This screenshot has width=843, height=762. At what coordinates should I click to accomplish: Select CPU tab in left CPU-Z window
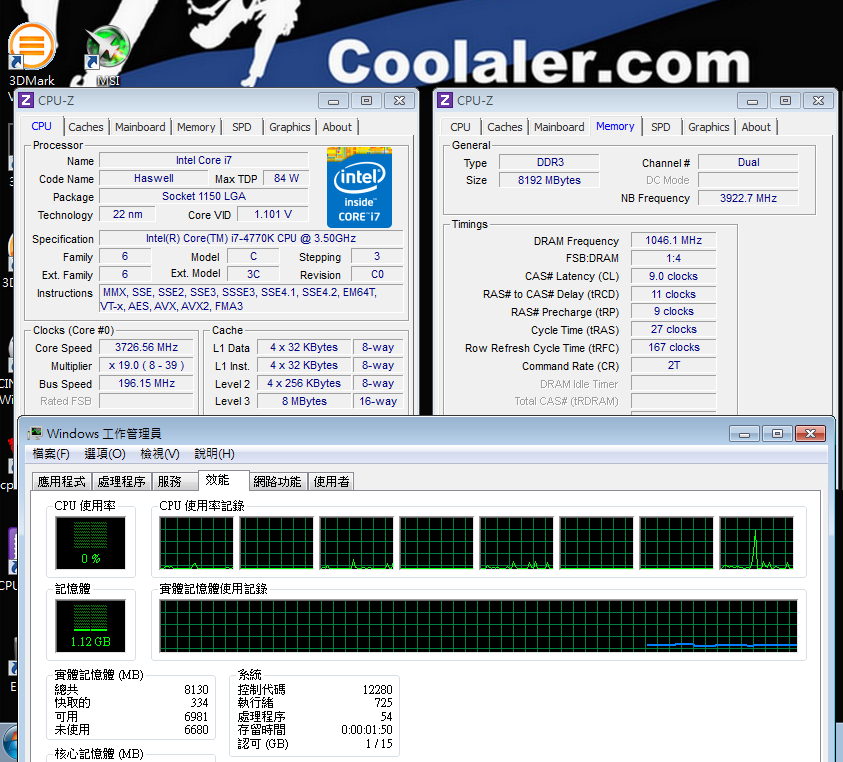(x=41, y=126)
